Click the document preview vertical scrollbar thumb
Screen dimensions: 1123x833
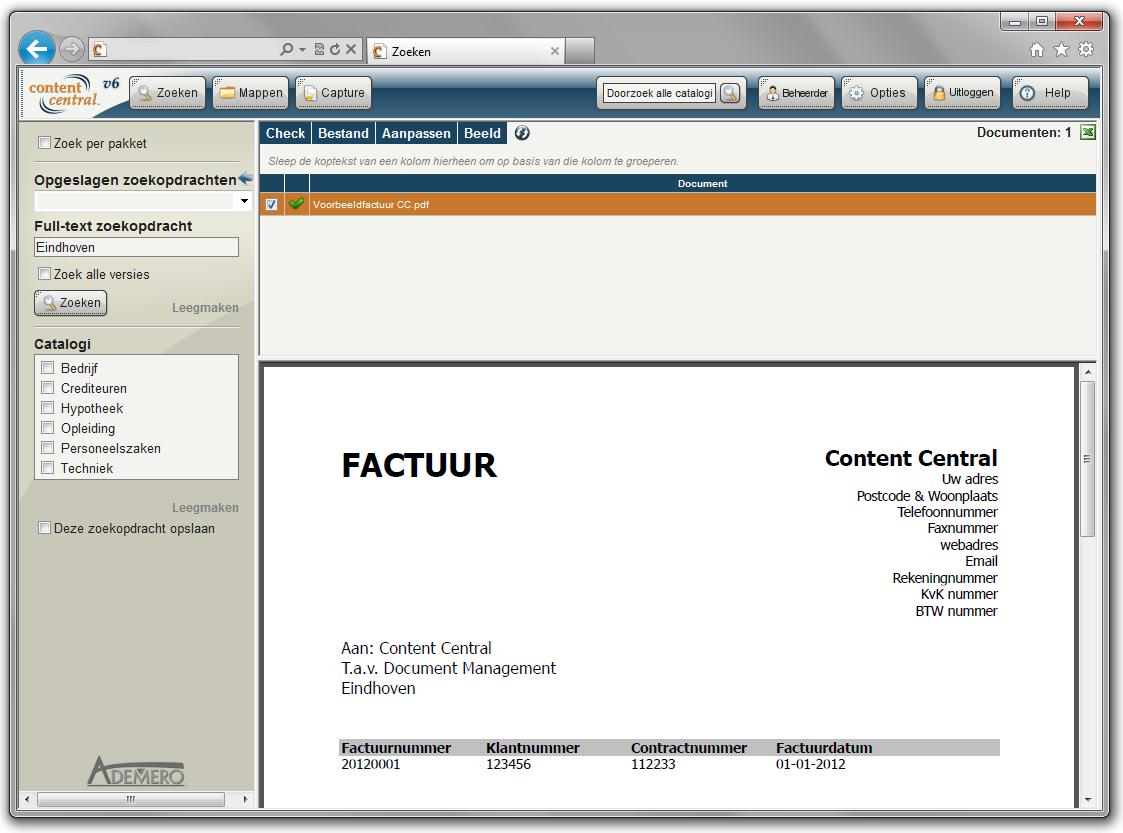tap(1088, 458)
